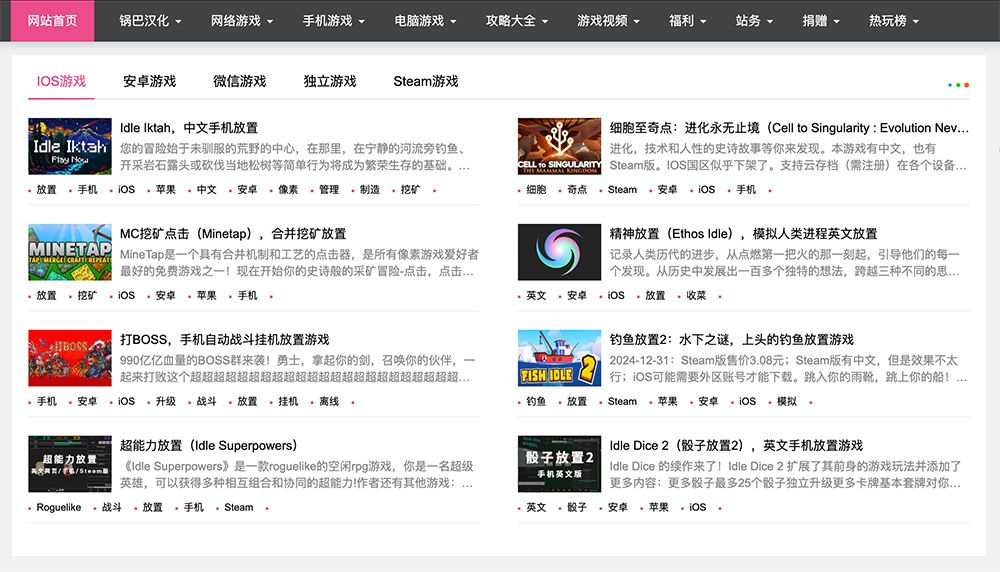The image size is (1000, 572).
Task: Click the three colored dots more icon
Action: tap(958, 85)
